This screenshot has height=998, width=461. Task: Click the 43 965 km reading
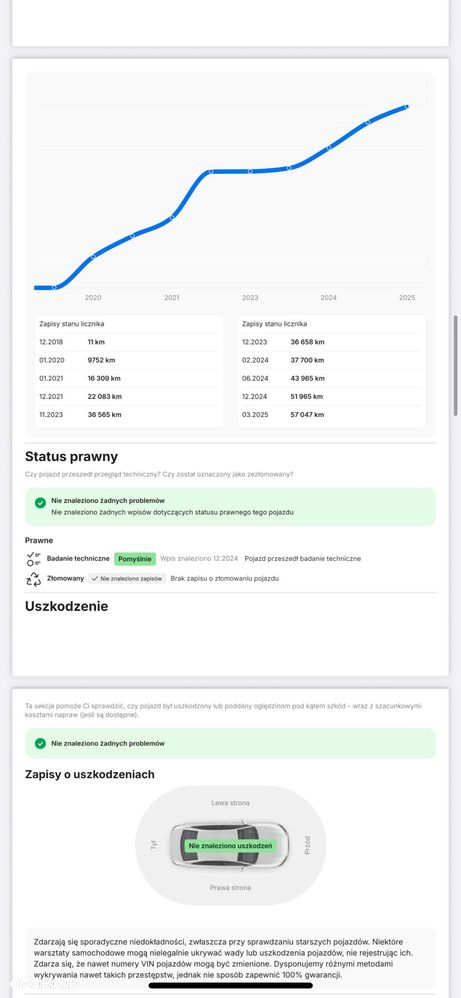(308, 378)
